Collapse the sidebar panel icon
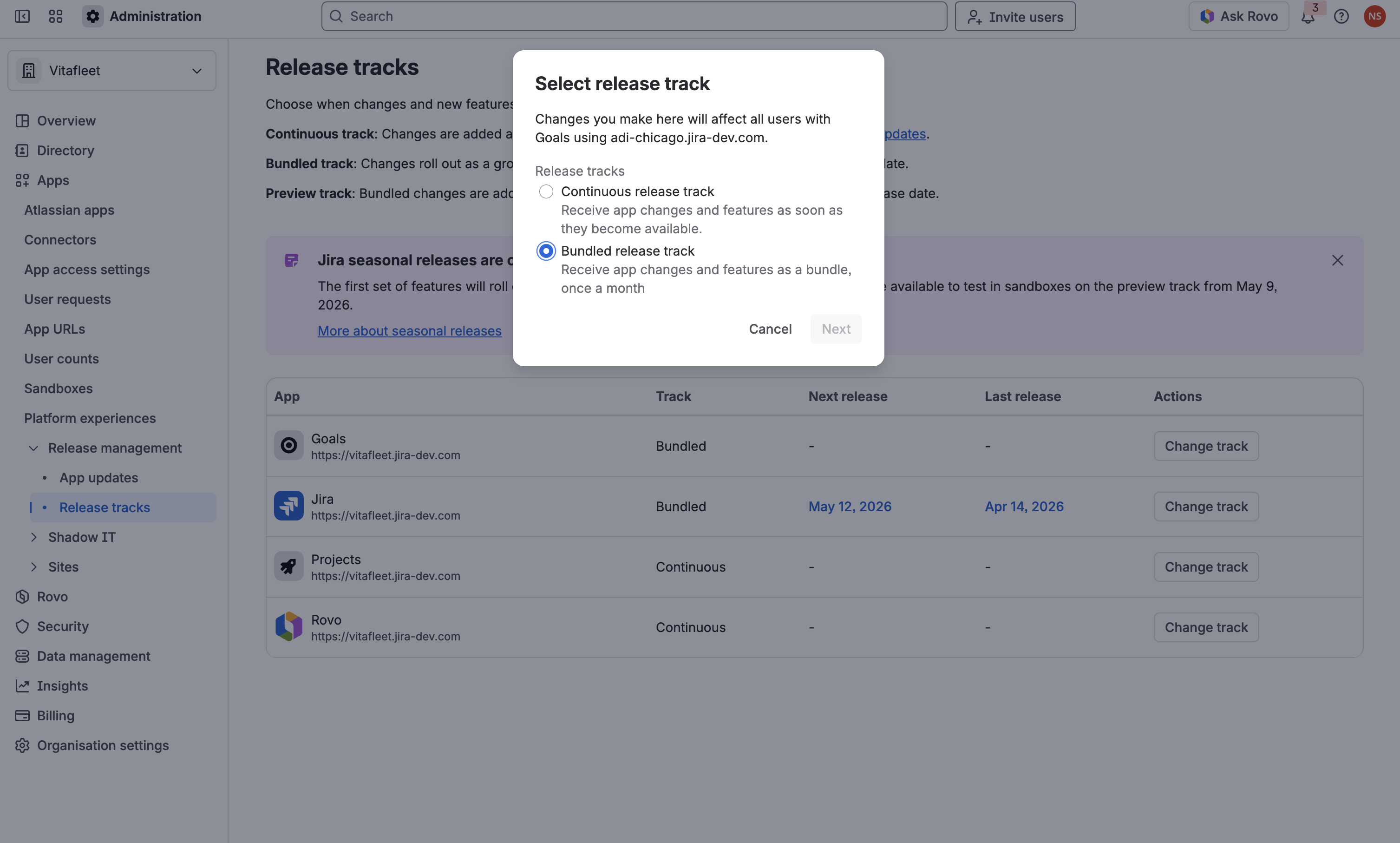Image resolution: width=1400 pixels, height=843 pixels. [22, 16]
